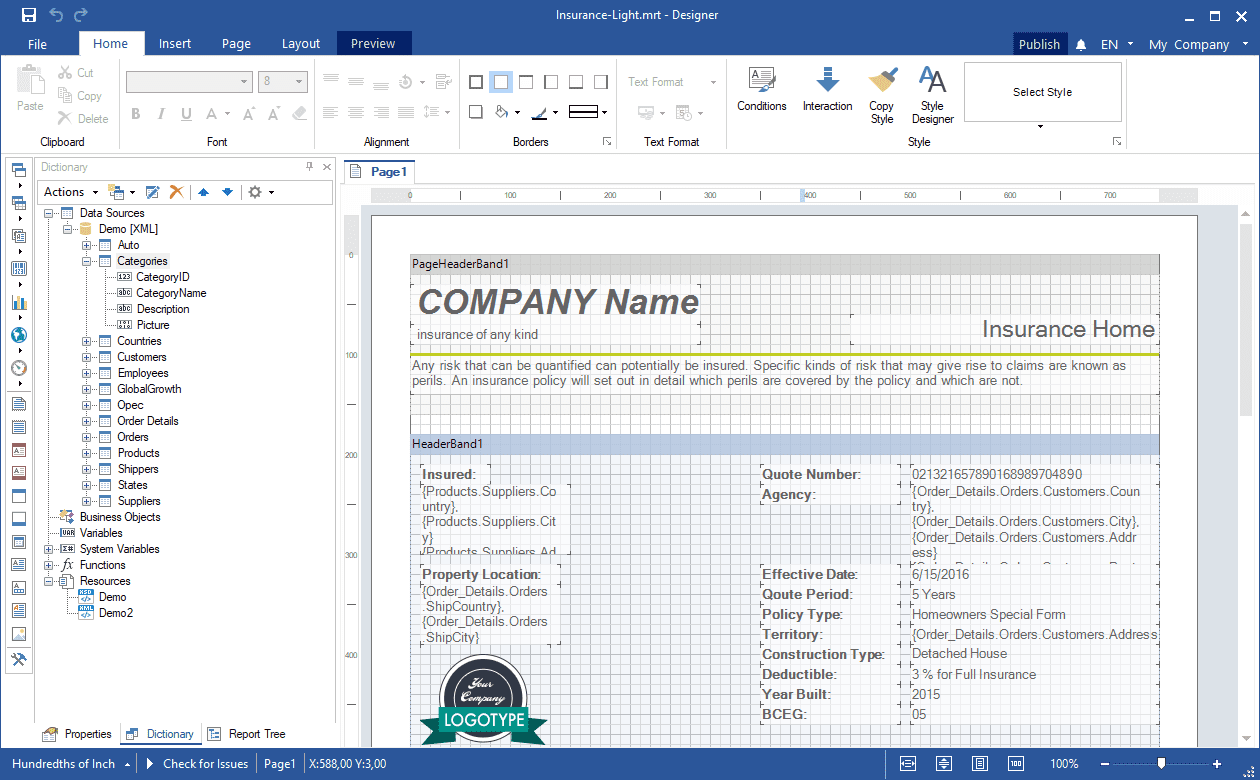Open the Actions dropdown in Dictionary
This screenshot has width=1260, height=780.
[x=70, y=192]
